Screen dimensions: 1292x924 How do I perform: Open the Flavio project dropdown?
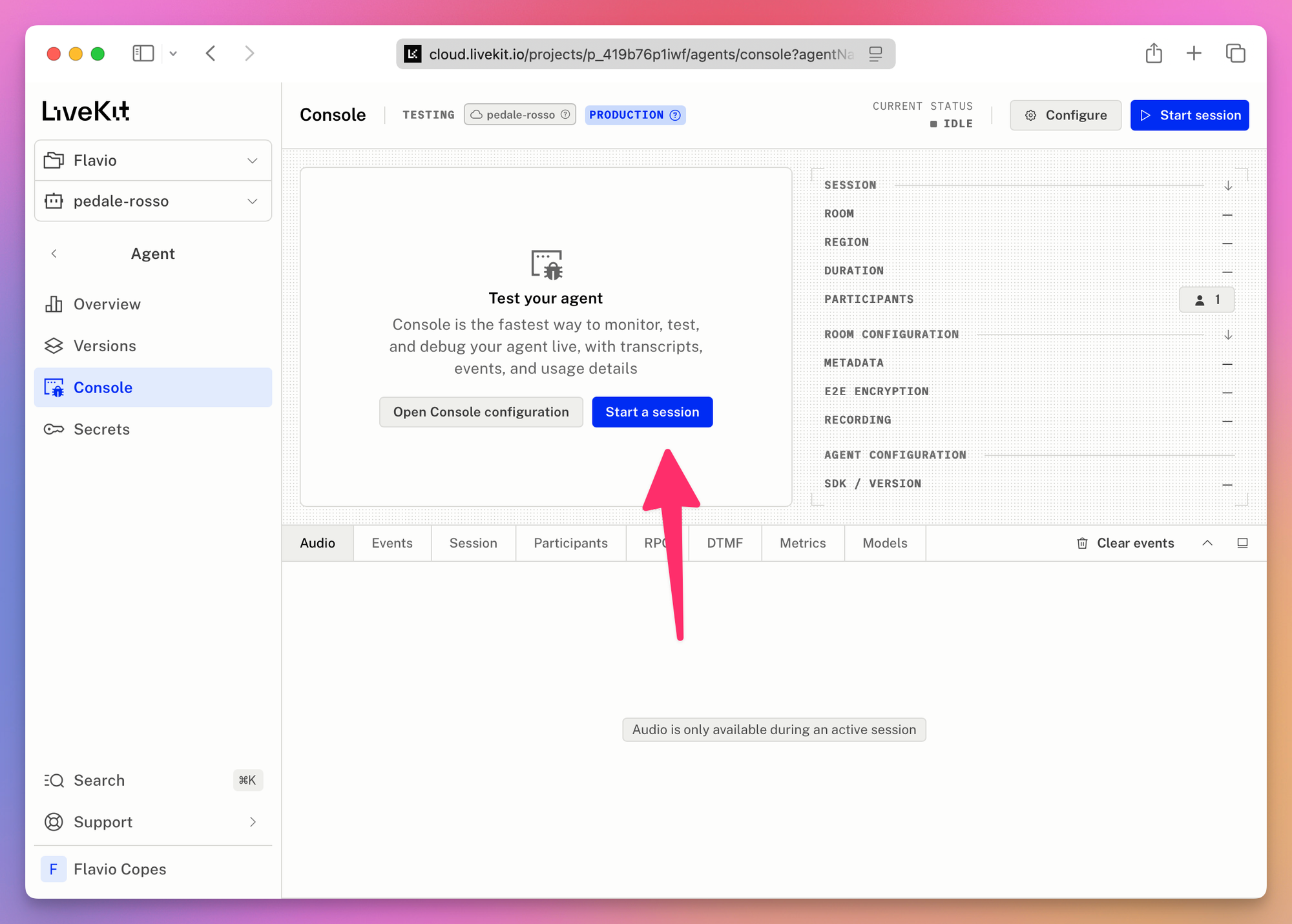pyautogui.click(x=153, y=160)
